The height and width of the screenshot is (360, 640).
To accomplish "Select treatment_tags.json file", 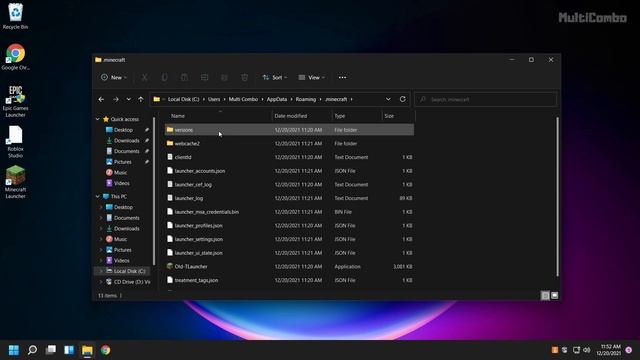I will click(x=289, y=280).
